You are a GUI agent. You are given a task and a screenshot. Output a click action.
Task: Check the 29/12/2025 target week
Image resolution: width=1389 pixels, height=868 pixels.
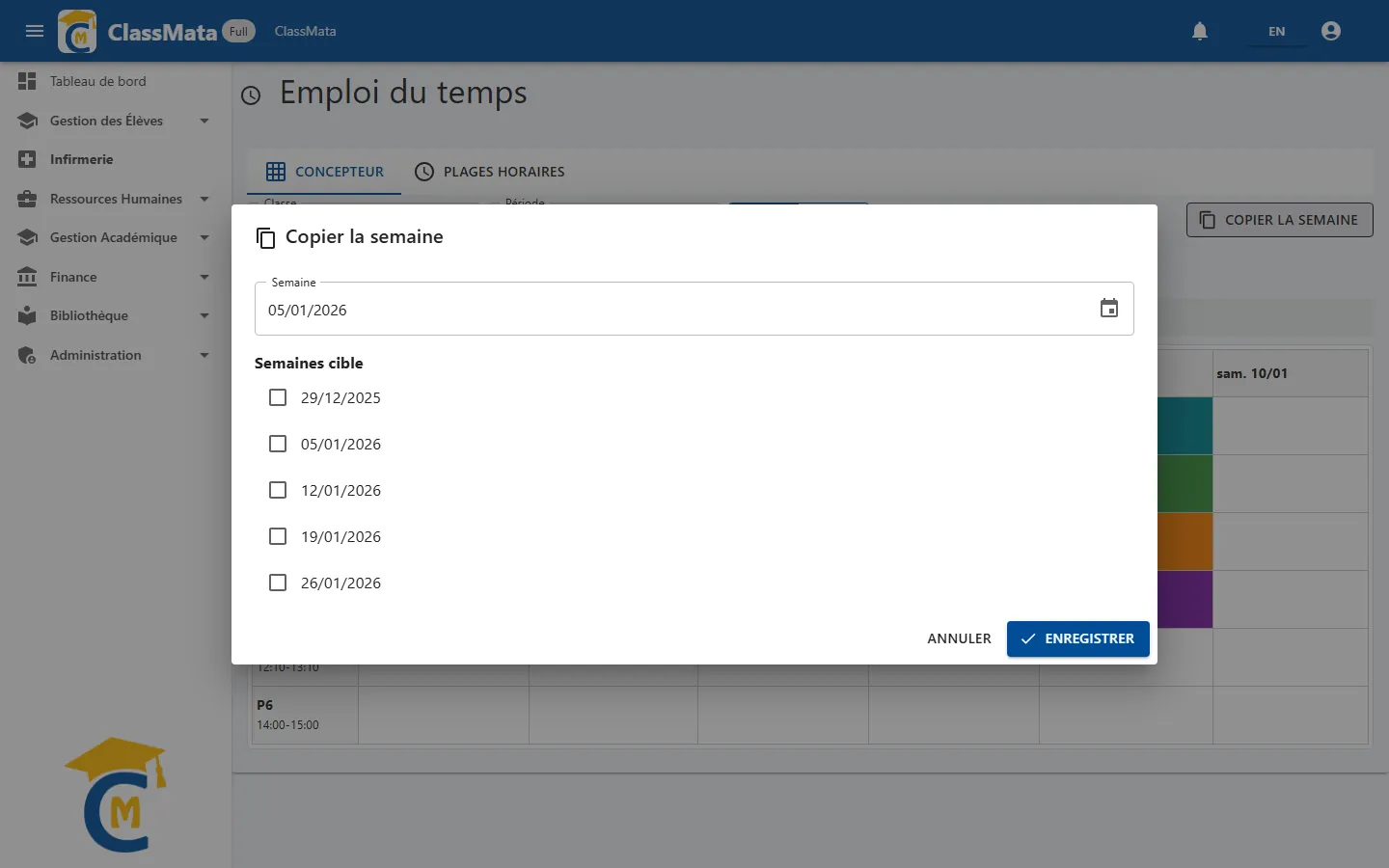coord(278,397)
